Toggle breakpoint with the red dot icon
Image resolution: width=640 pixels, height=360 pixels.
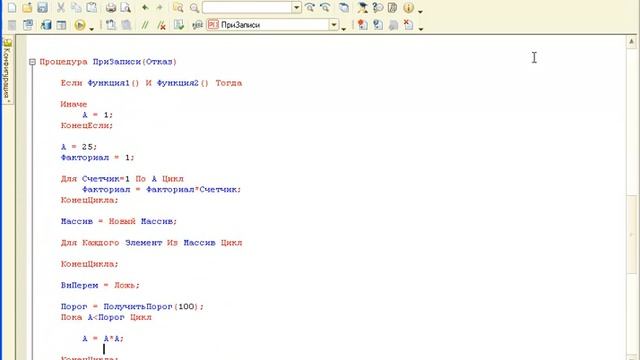tap(362, 25)
